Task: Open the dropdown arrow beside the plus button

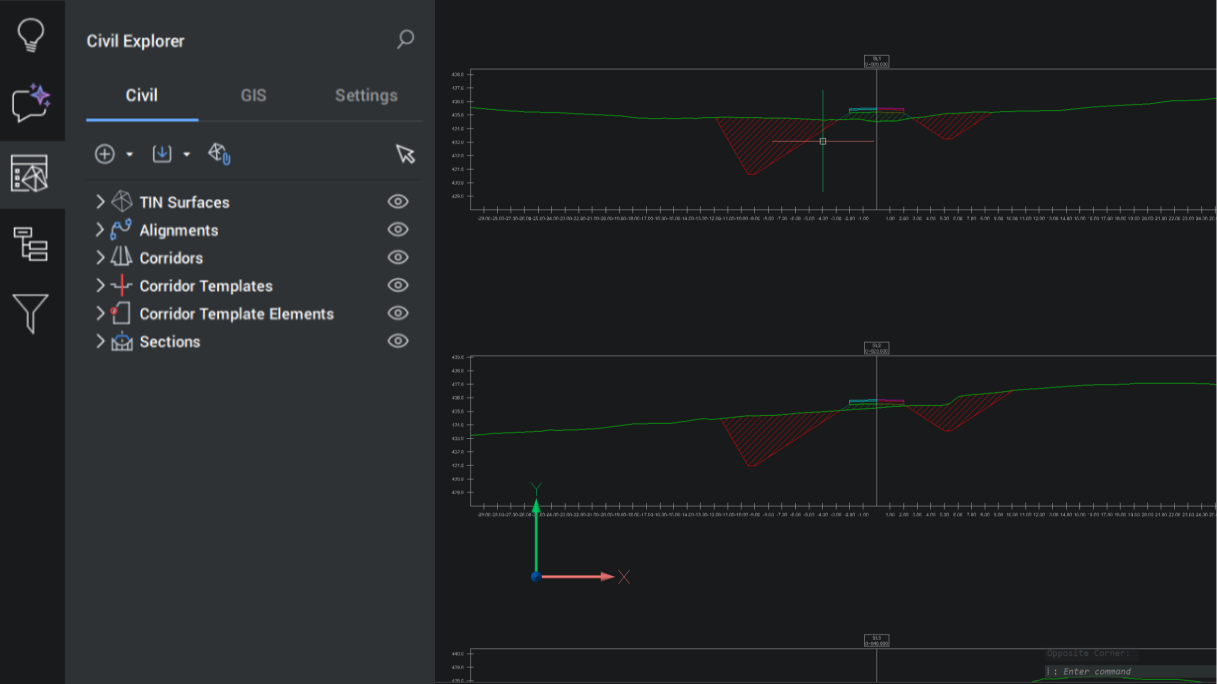Action: [x=130, y=155]
